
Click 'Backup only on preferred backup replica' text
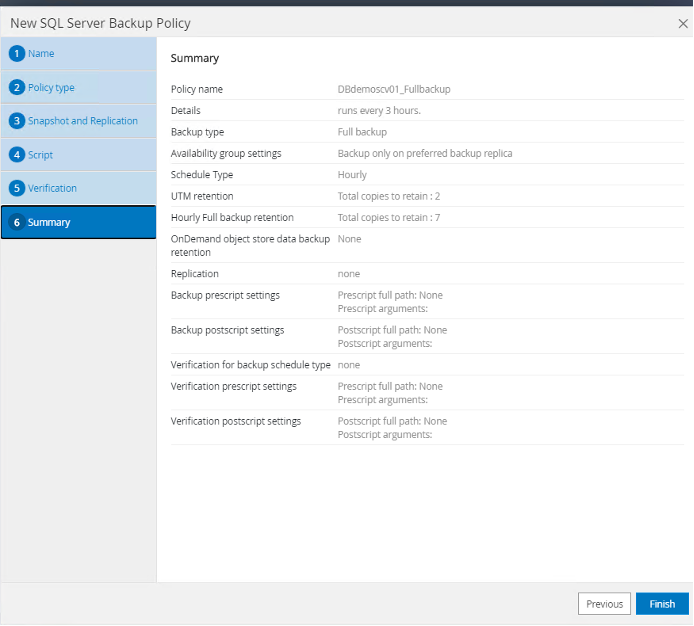coord(425,153)
